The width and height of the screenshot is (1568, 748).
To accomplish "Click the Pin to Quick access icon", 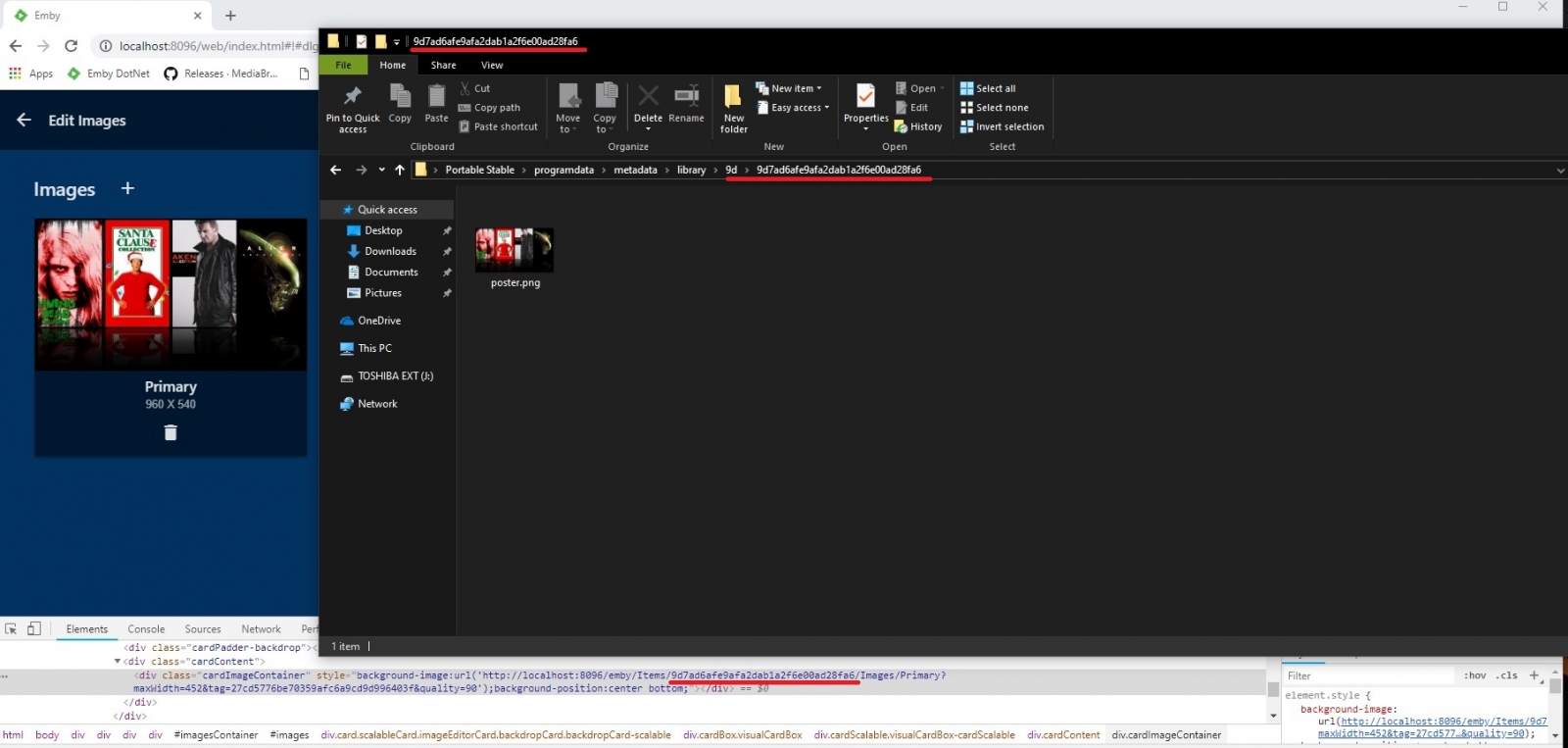I will point(353,96).
